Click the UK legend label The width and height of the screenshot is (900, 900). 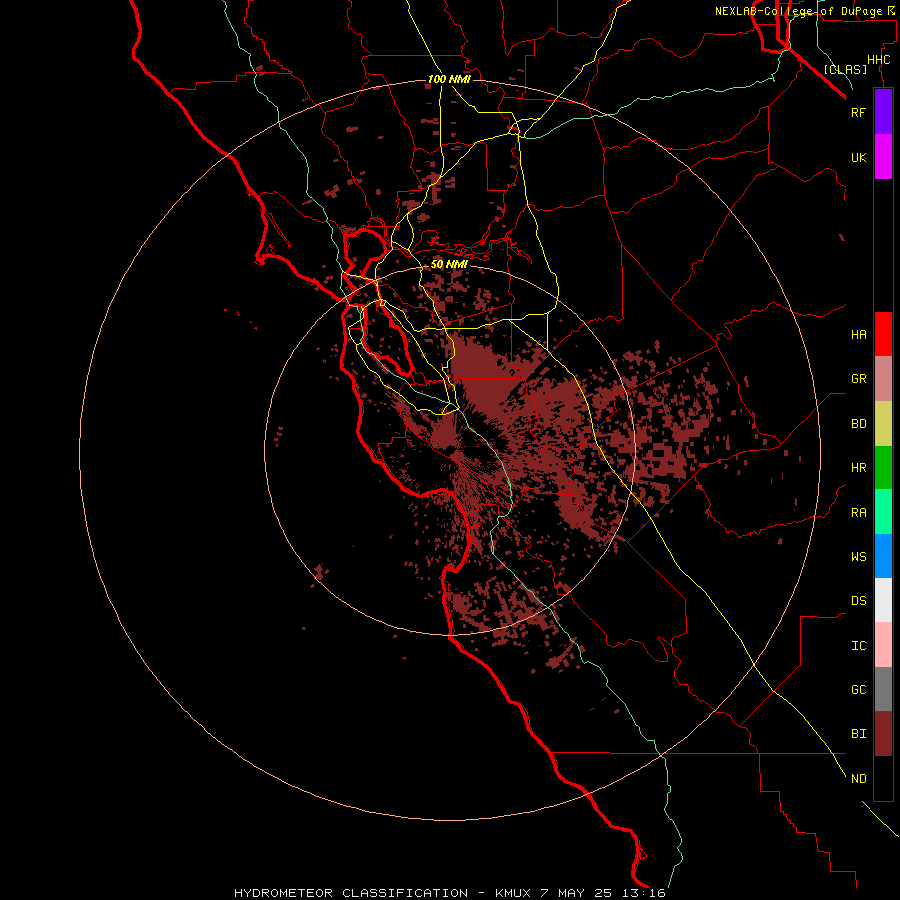[859, 157]
